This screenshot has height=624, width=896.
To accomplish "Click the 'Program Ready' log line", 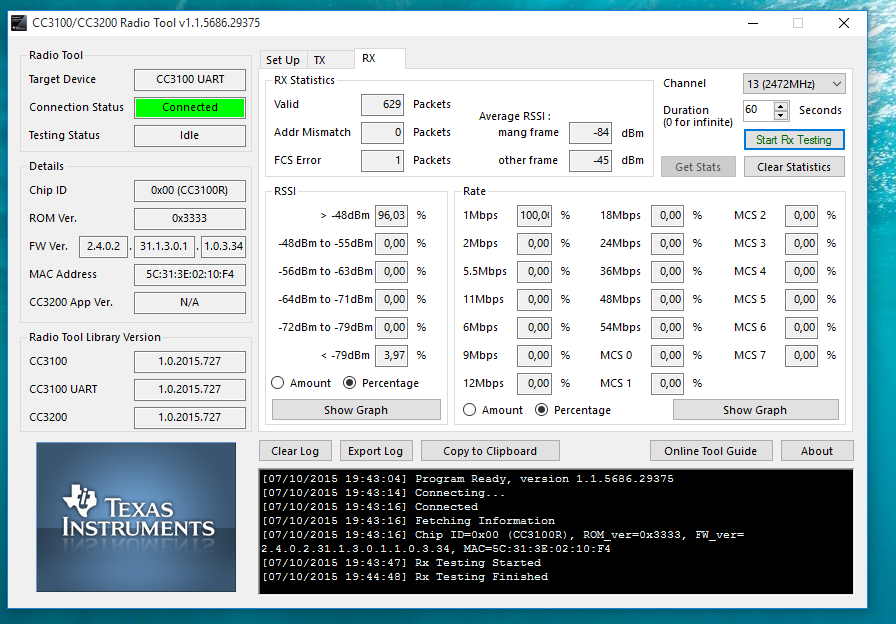I will [x=468, y=479].
